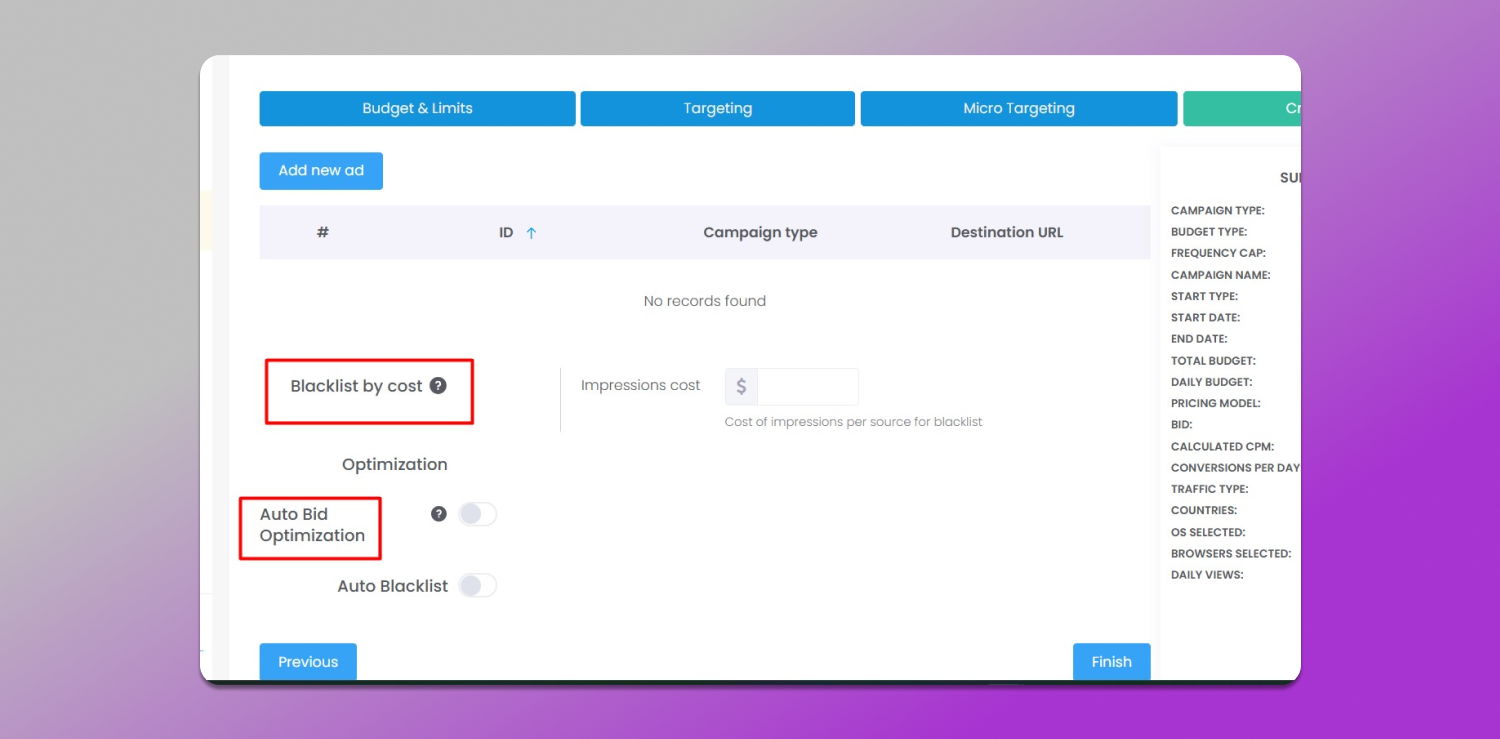Click the Auto Blacklist label text
Screen dimensions: 1500x739
coord(392,586)
